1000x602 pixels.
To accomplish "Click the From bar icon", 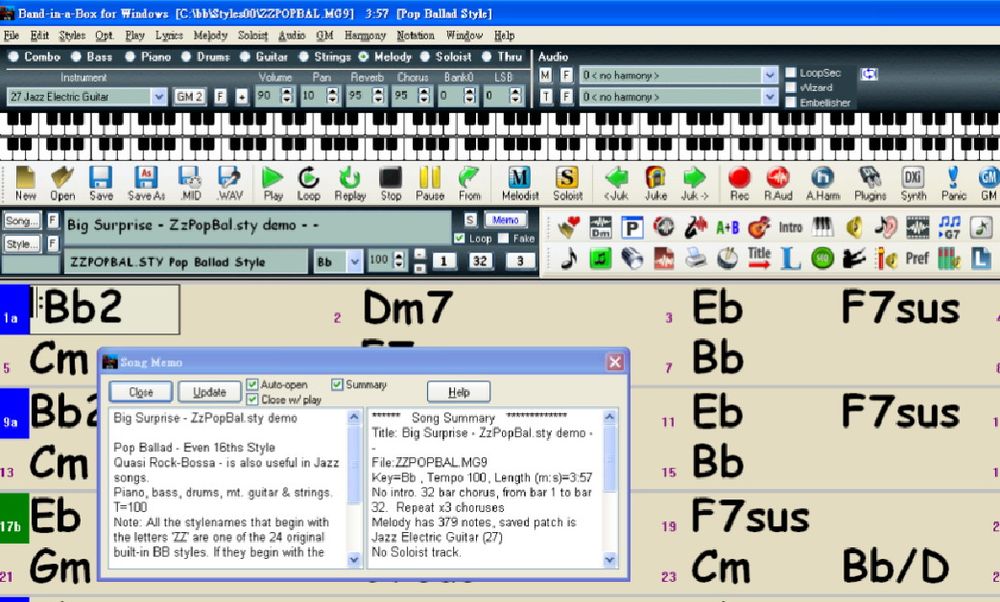I will (469, 184).
